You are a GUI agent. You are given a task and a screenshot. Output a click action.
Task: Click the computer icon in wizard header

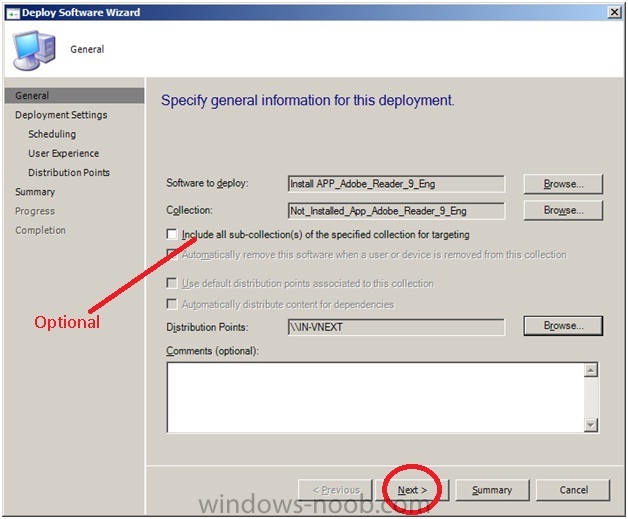[x=34, y=50]
